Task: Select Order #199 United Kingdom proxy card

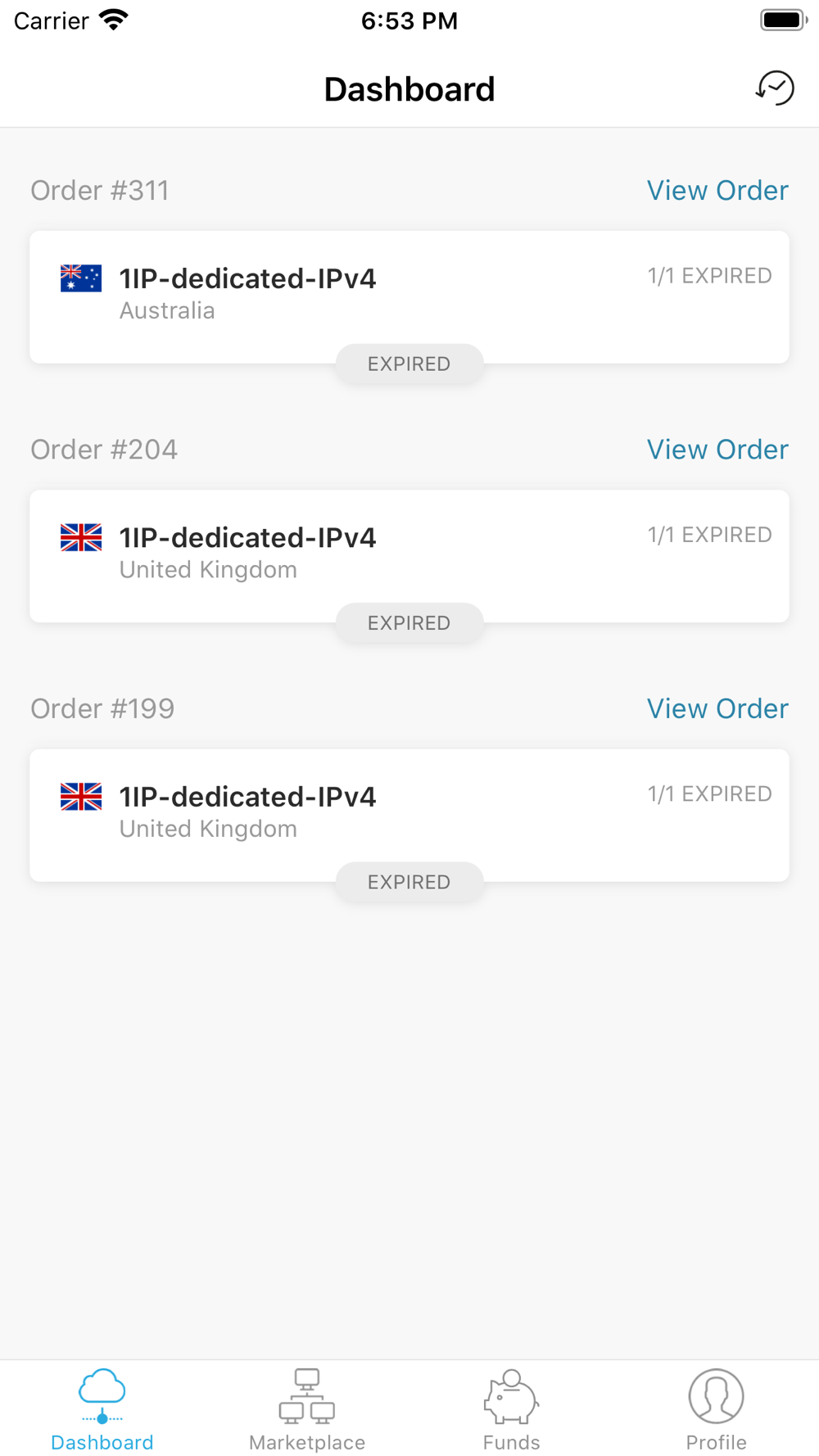Action: point(409,816)
